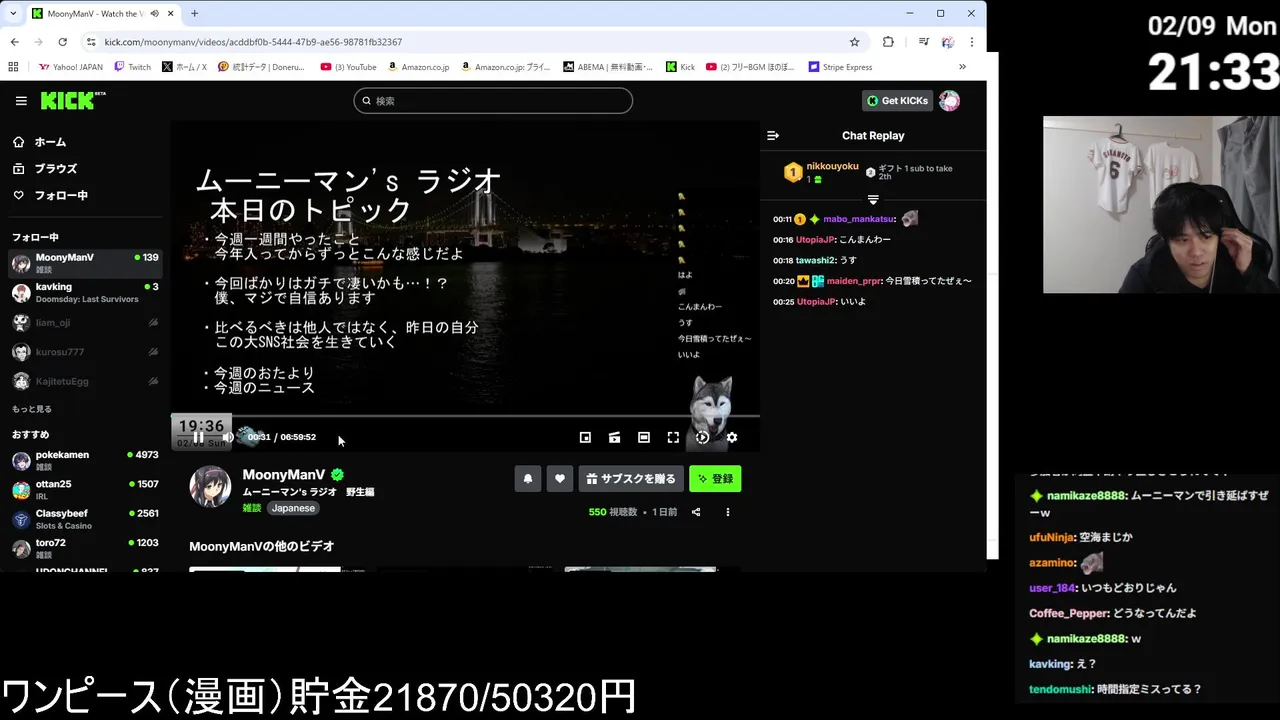Open the Chrome extensions puzzle icon
The height and width of the screenshot is (720, 1280).
click(888, 42)
